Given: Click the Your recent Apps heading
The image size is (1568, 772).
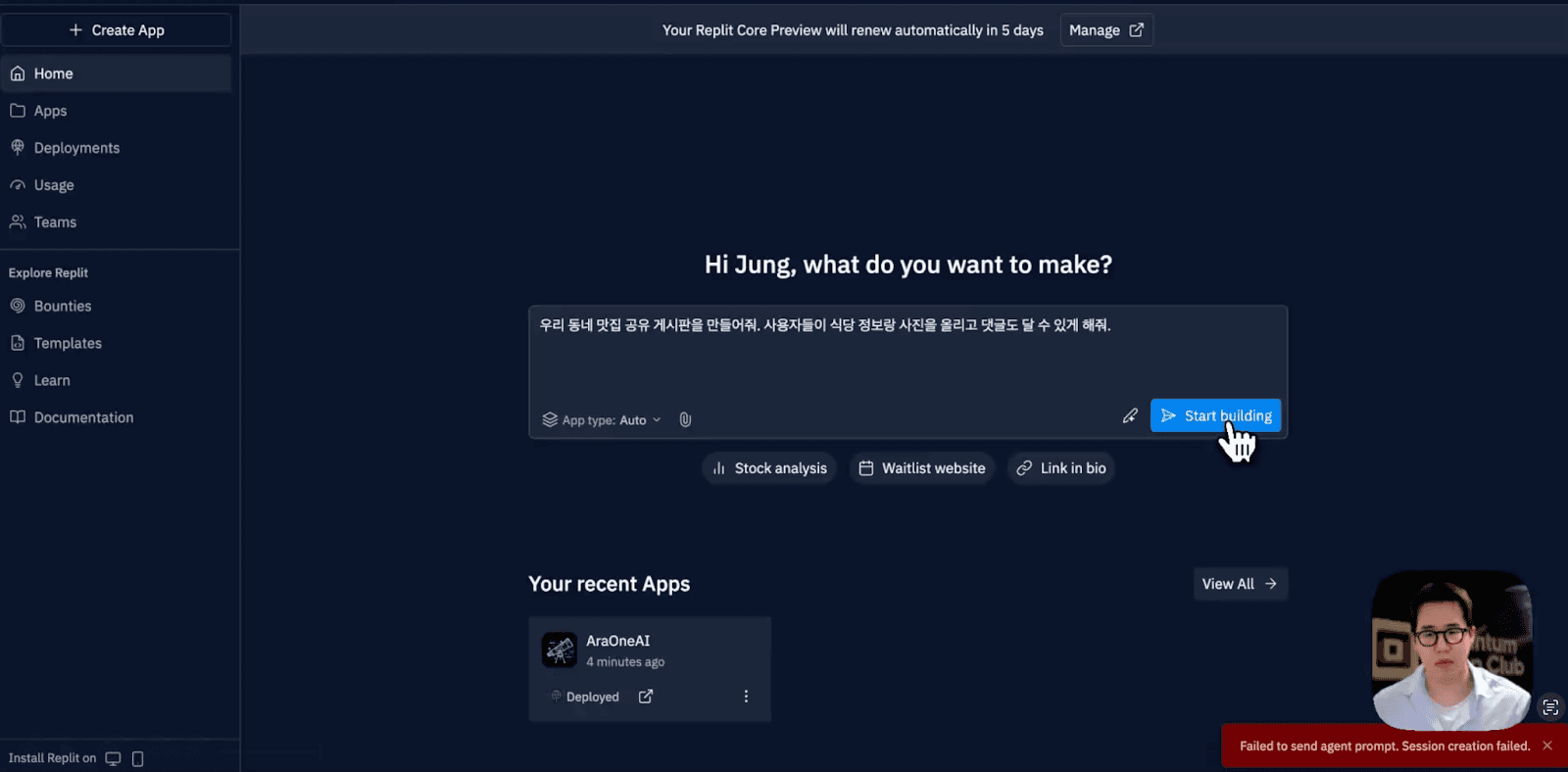Looking at the screenshot, I should [x=610, y=584].
